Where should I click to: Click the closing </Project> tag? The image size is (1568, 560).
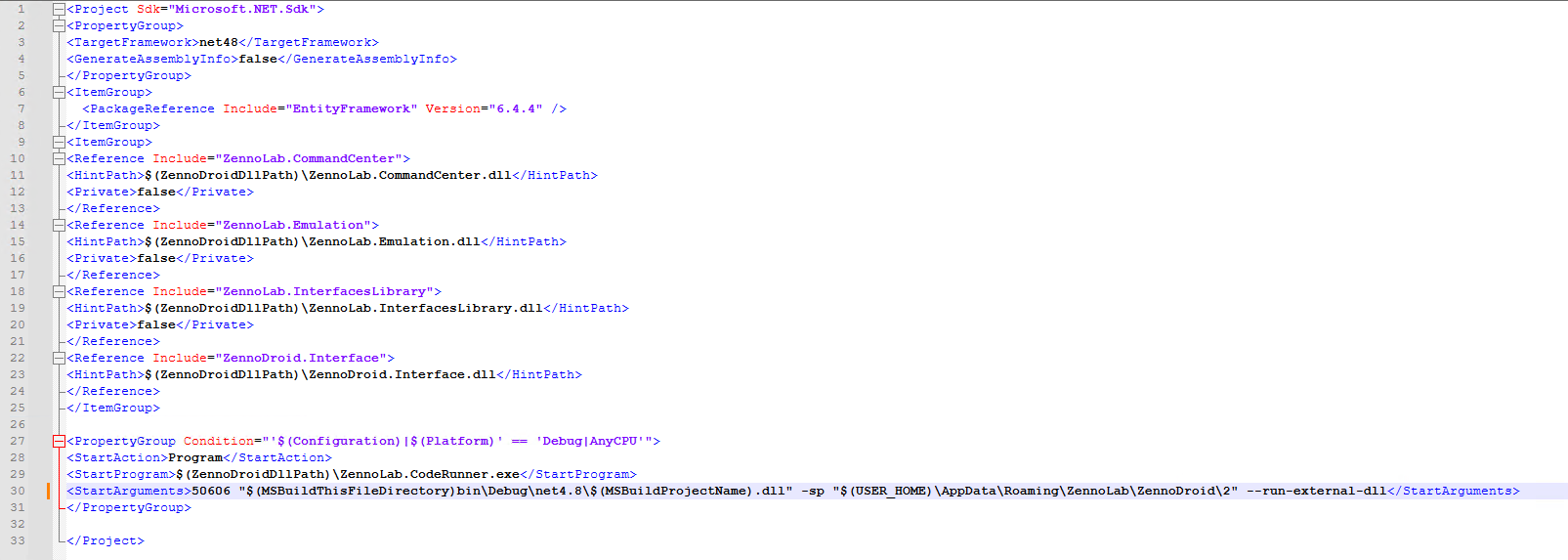(106, 540)
